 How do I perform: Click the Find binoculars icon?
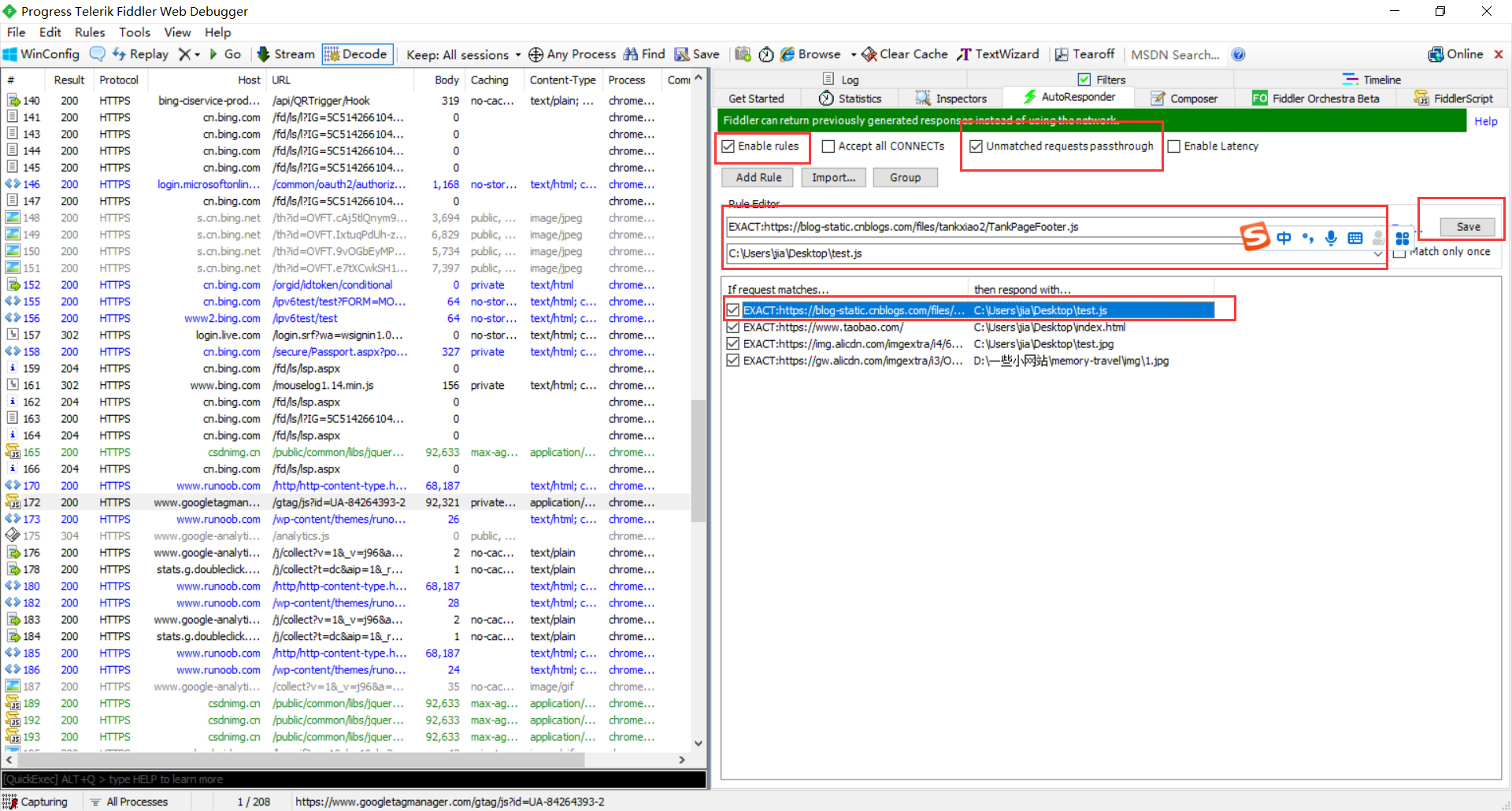631,54
